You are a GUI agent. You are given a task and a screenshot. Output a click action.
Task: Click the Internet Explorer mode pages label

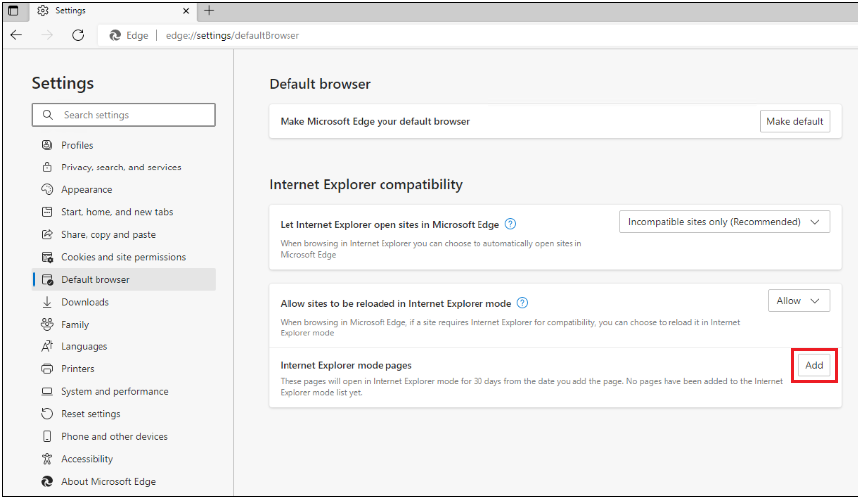pos(346,365)
